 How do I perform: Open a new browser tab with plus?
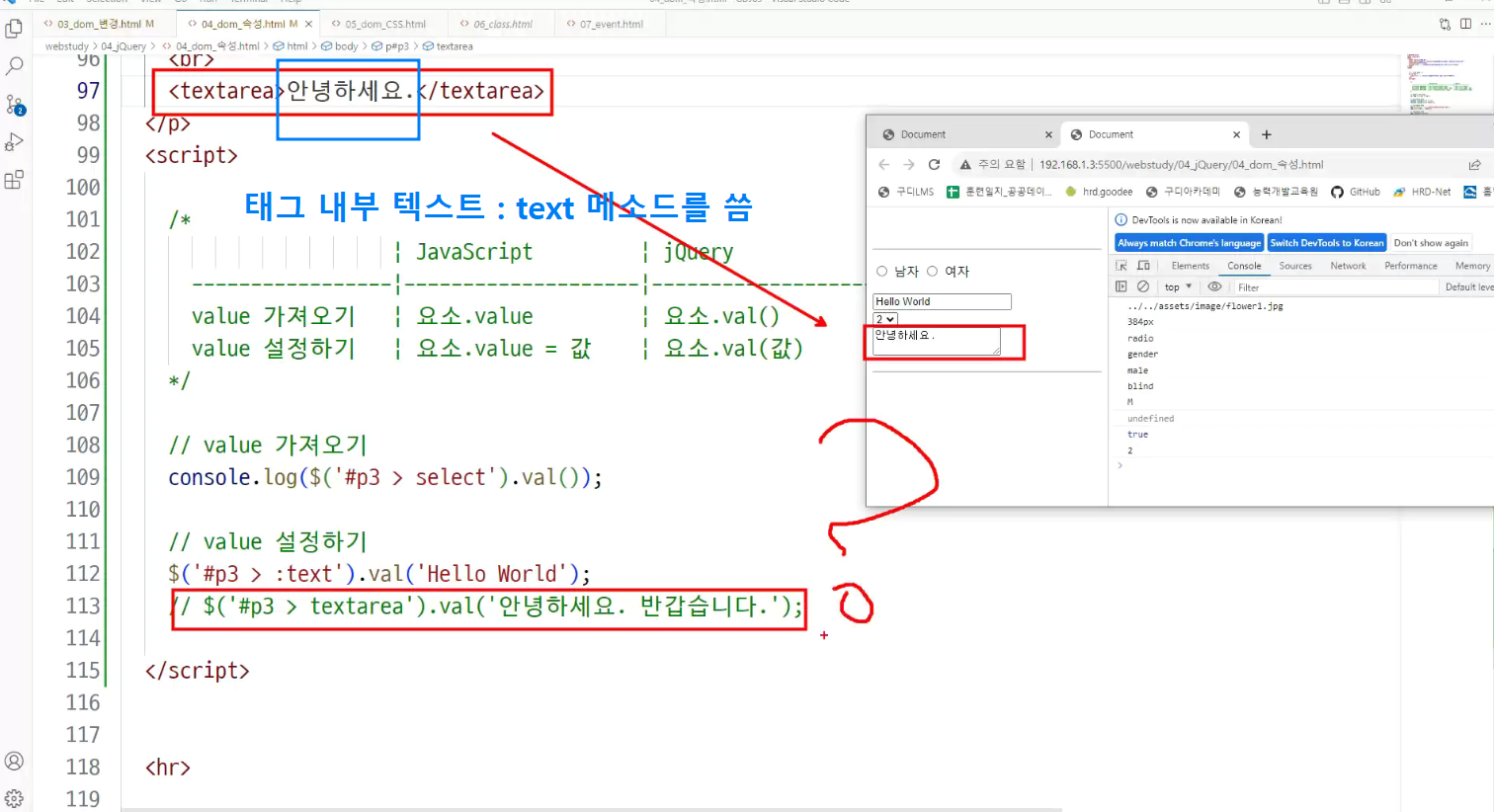[1267, 134]
